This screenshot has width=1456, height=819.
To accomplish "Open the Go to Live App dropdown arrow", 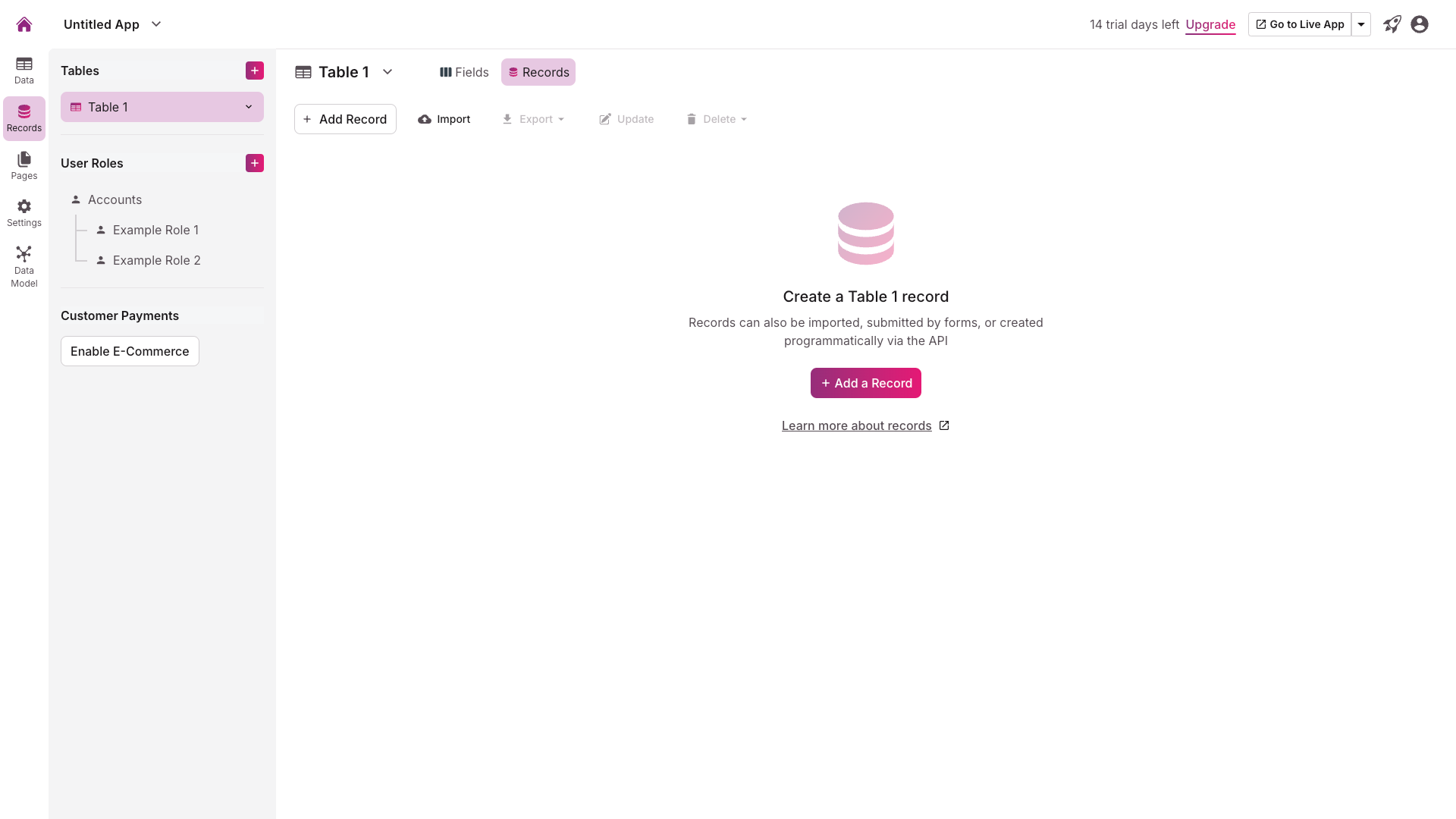I will 1361,24.
